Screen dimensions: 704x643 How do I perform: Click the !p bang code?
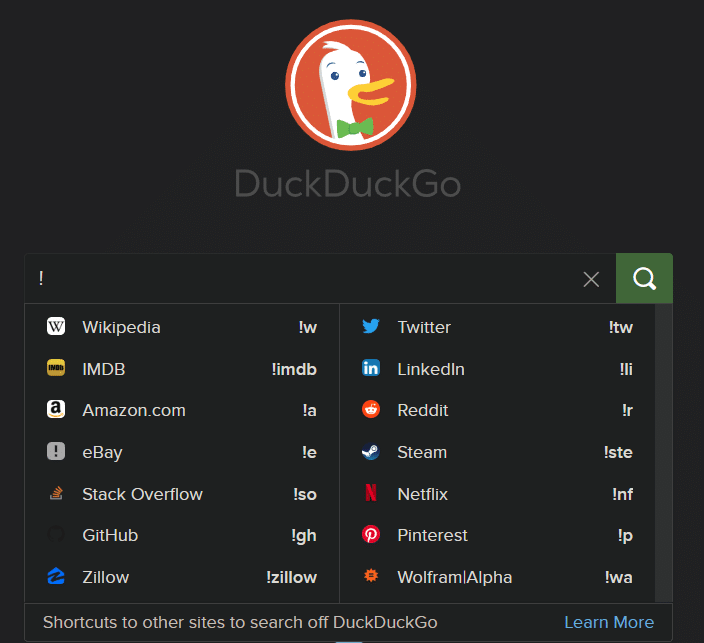tap(625, 536)
